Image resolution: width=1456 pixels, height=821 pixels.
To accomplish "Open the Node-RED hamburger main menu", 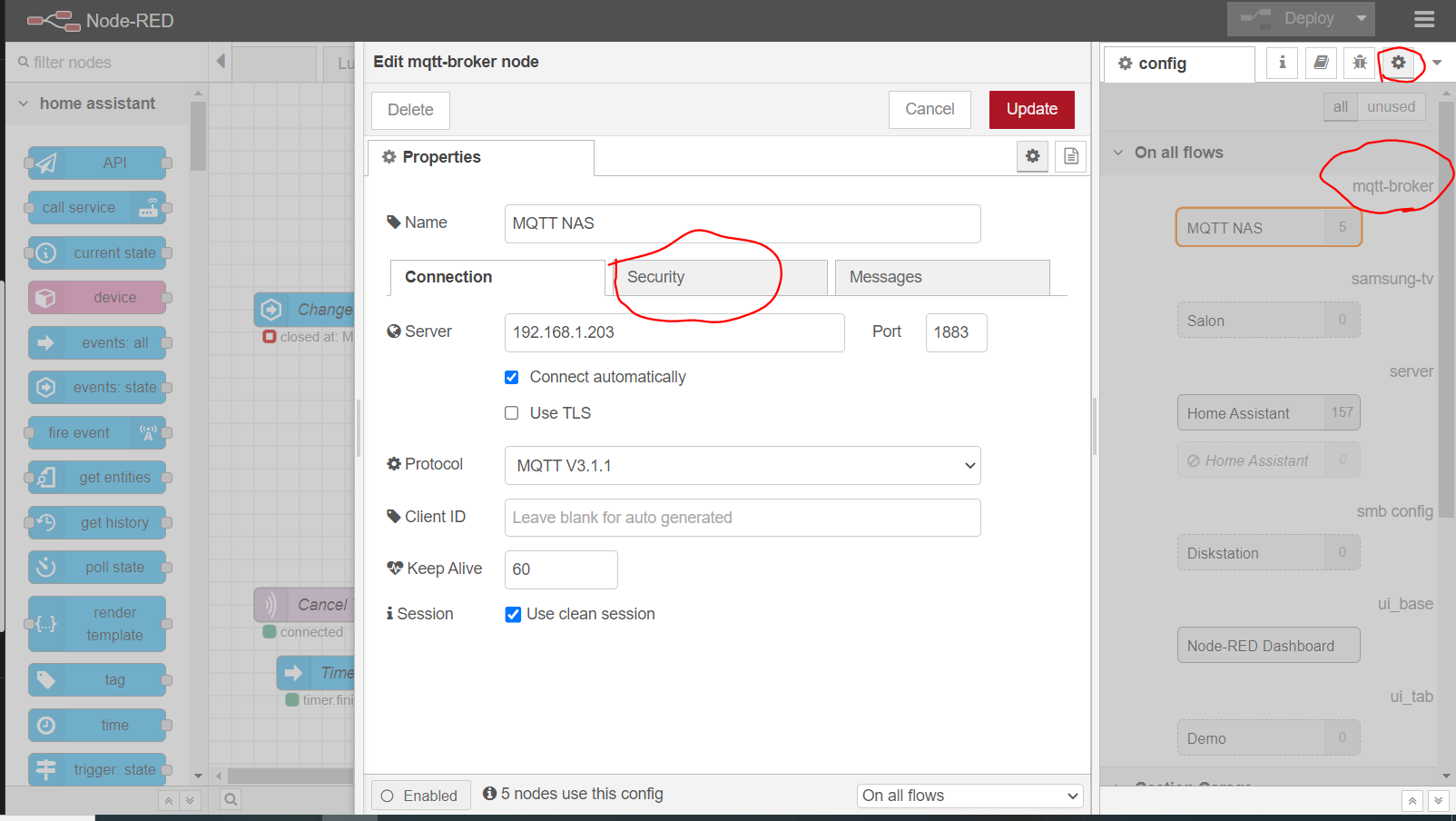I will click(1424, 19).
